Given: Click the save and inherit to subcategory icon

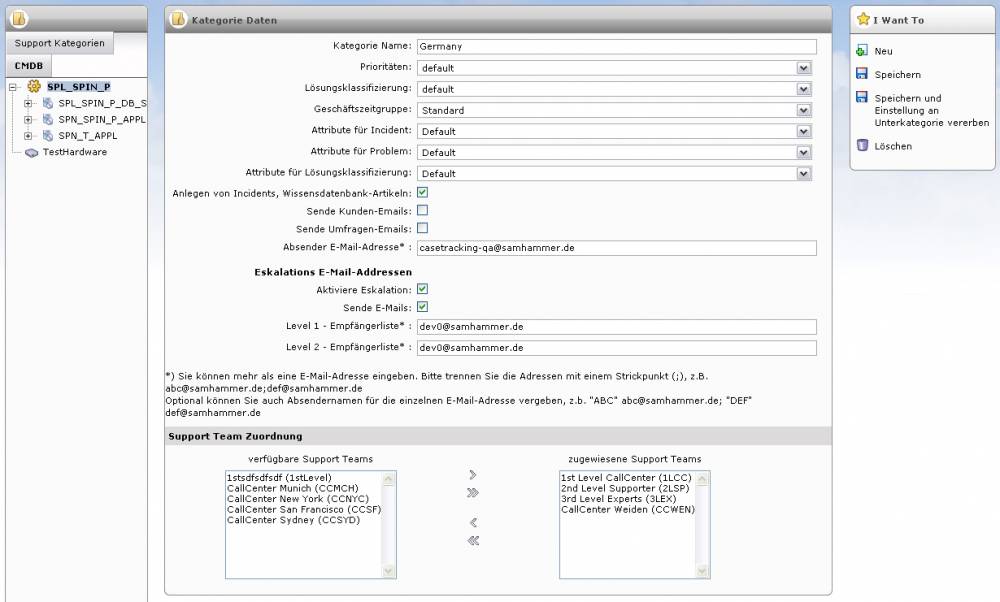Looking at the screenshot, I should [862, 98].
